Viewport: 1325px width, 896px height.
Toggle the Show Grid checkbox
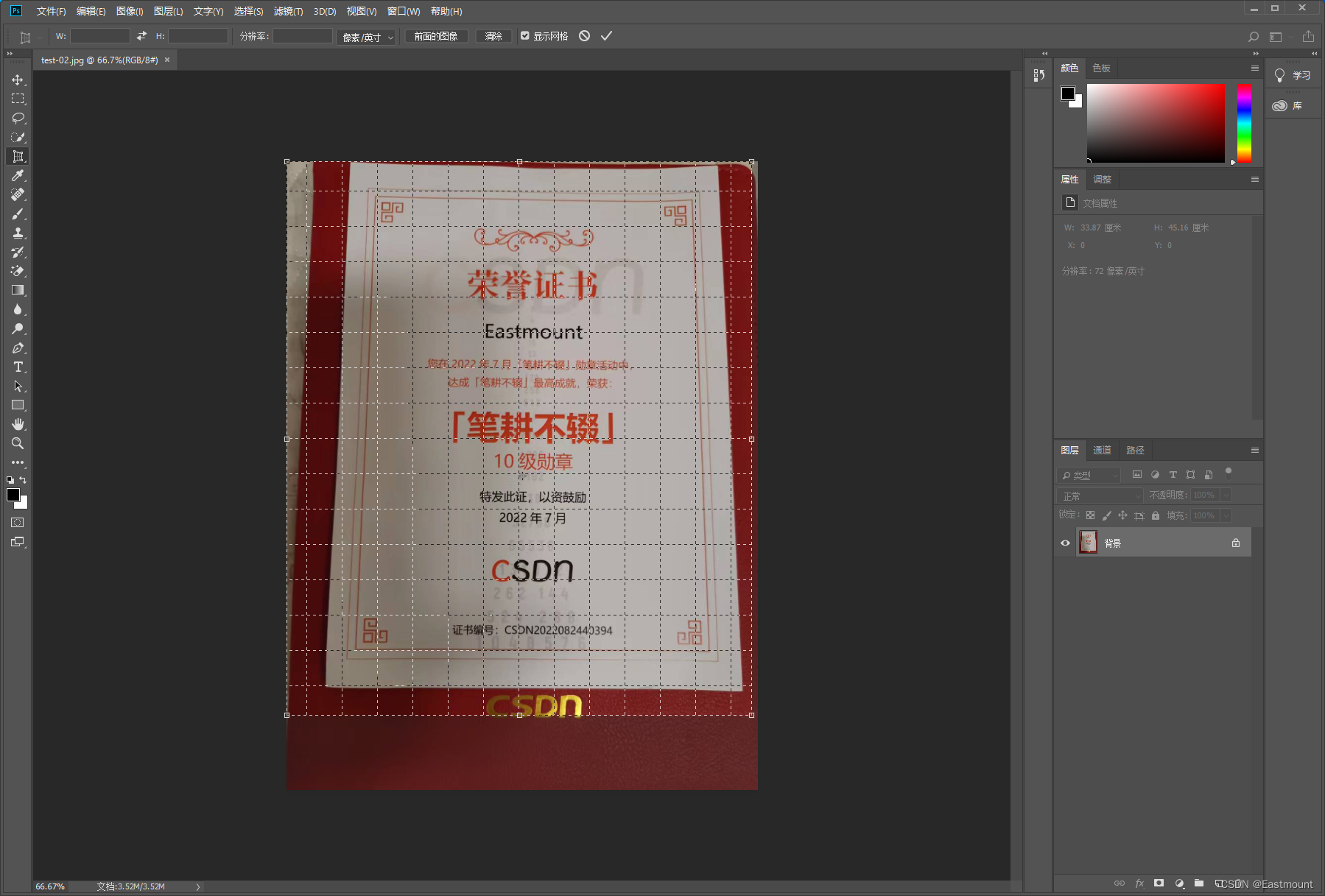click(x=525, y=36)
